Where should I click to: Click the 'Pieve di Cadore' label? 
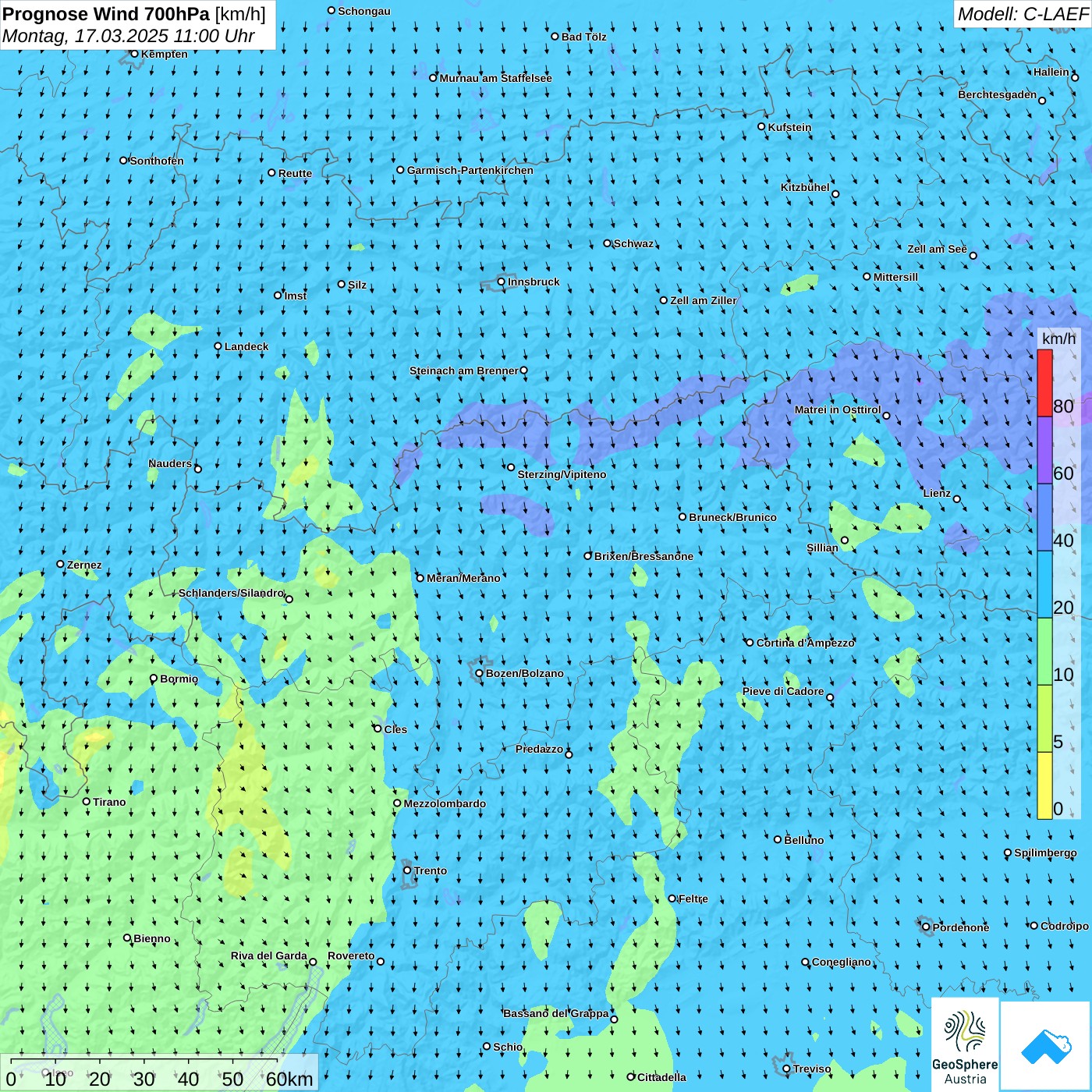tap(783, 691)
